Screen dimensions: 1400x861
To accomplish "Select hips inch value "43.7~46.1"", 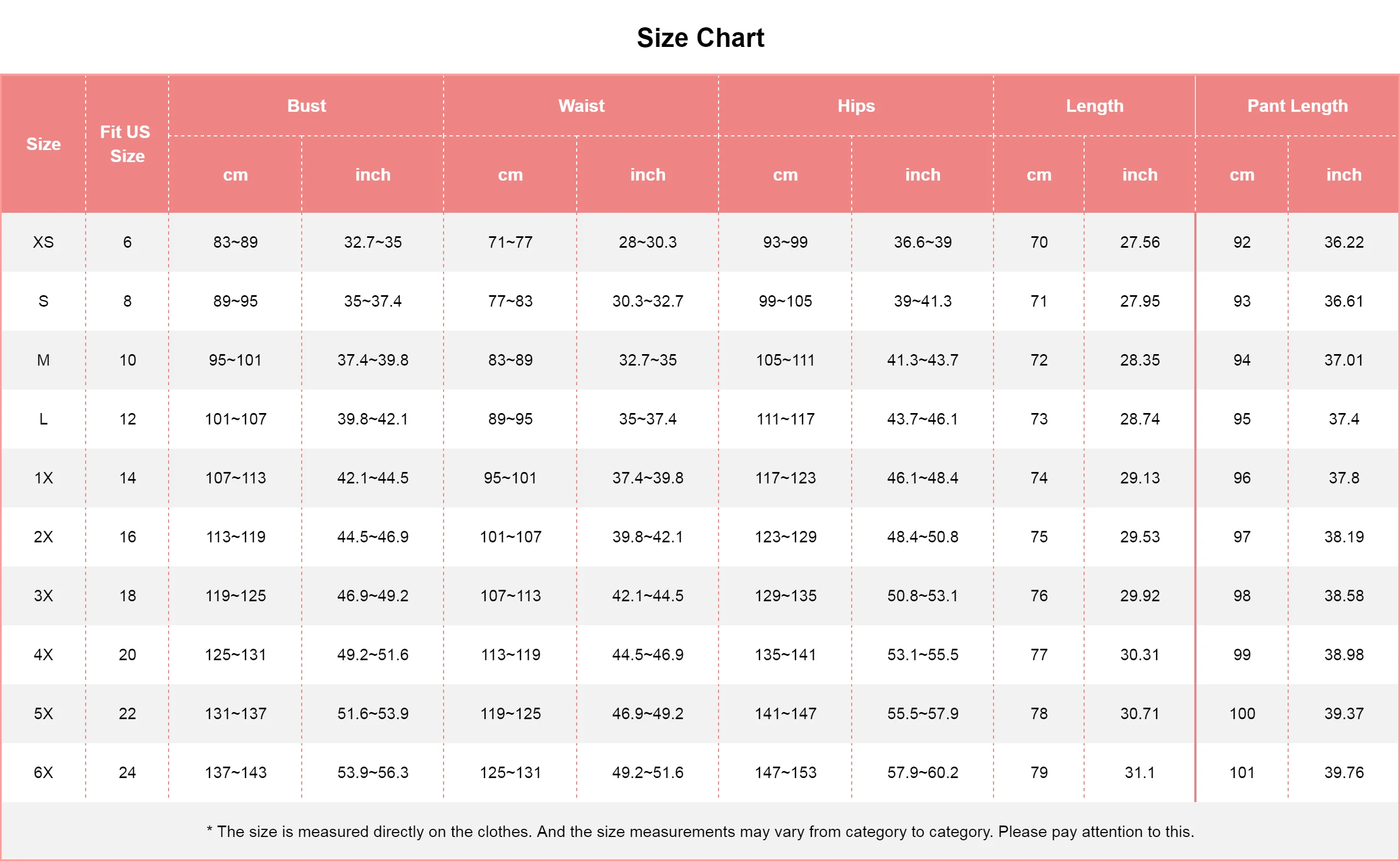I will pos(923,419).
